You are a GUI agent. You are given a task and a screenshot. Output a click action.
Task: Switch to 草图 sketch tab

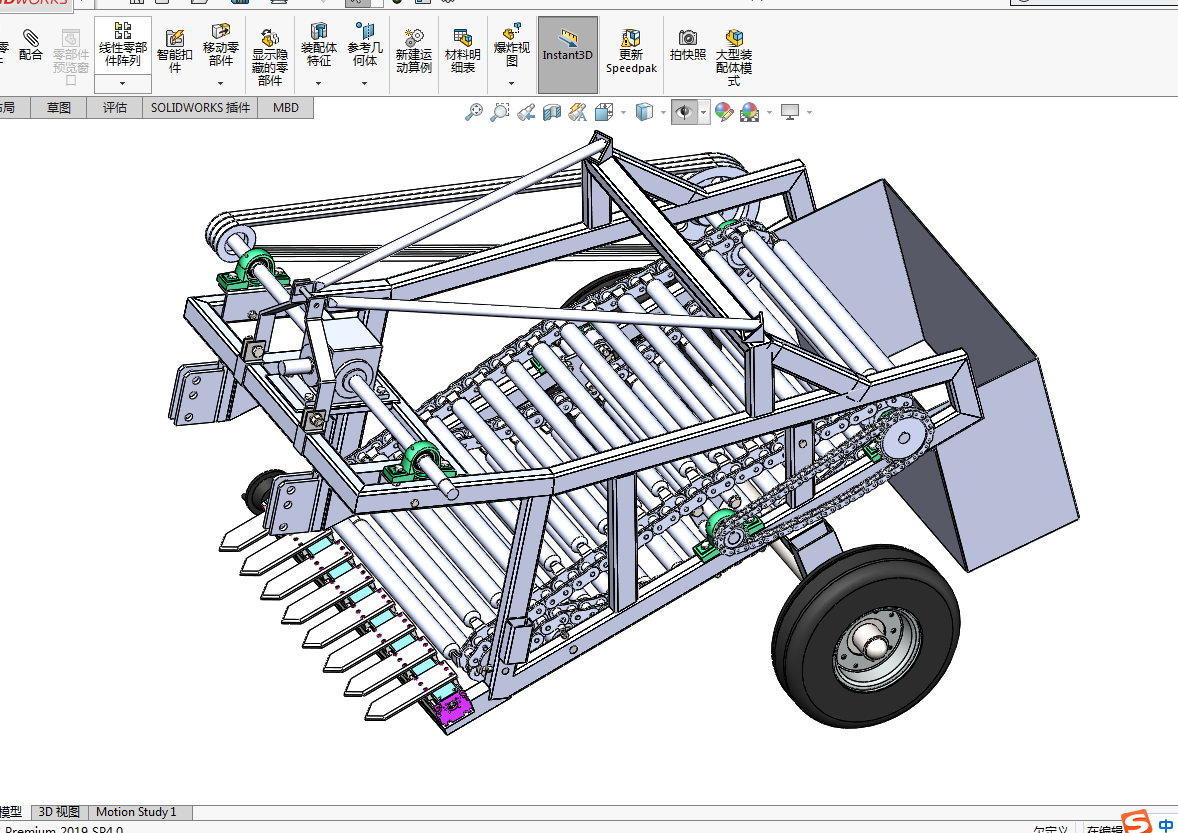click(x=59, y=108)
